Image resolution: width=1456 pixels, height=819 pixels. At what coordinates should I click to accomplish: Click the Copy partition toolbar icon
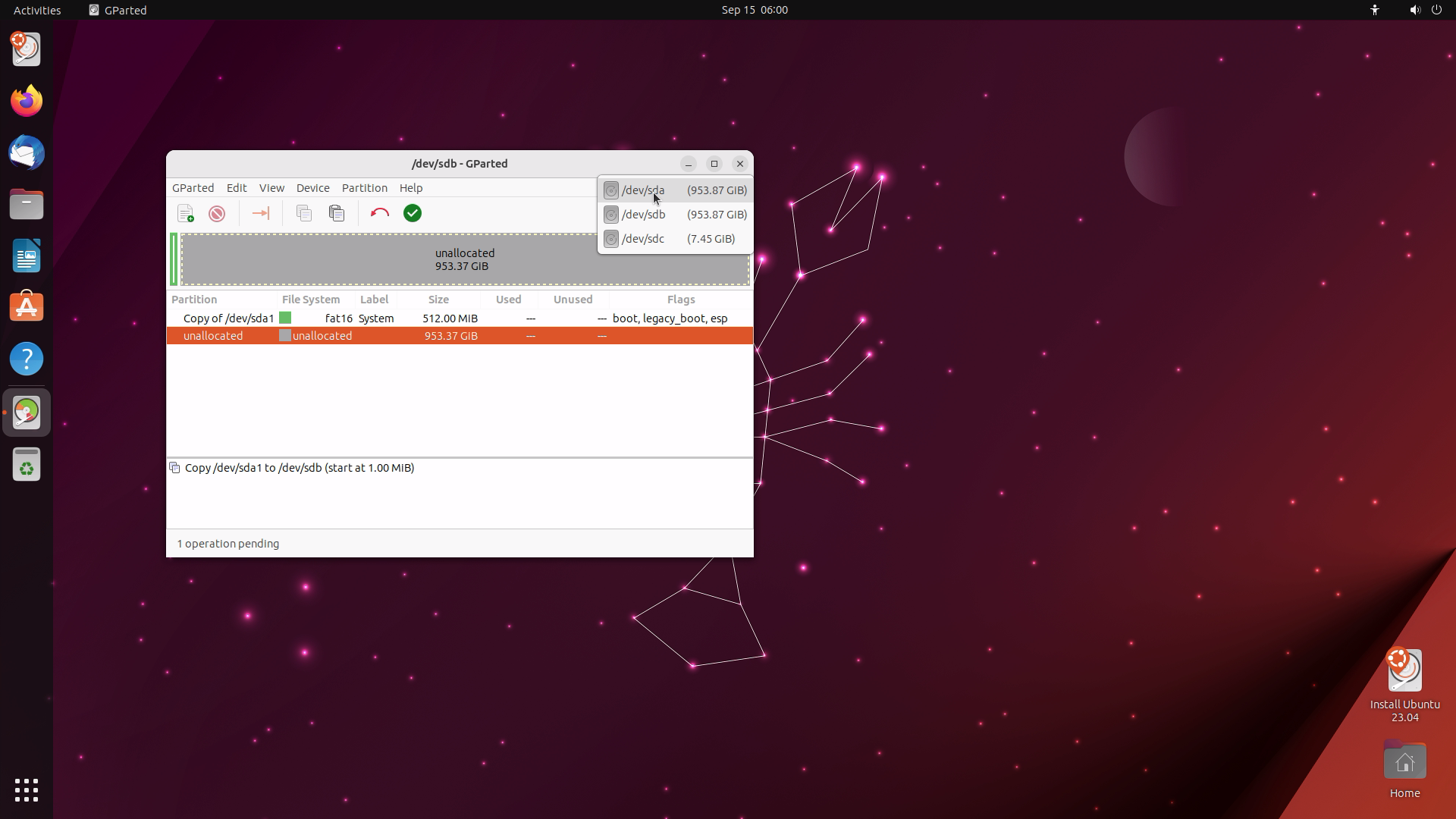click(x=304, y=214)
